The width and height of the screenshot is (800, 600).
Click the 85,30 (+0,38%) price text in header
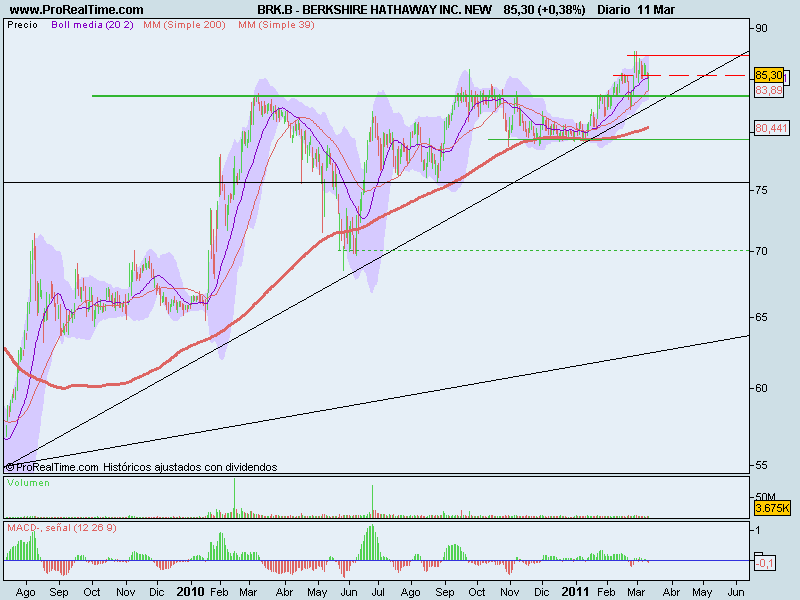544,9
